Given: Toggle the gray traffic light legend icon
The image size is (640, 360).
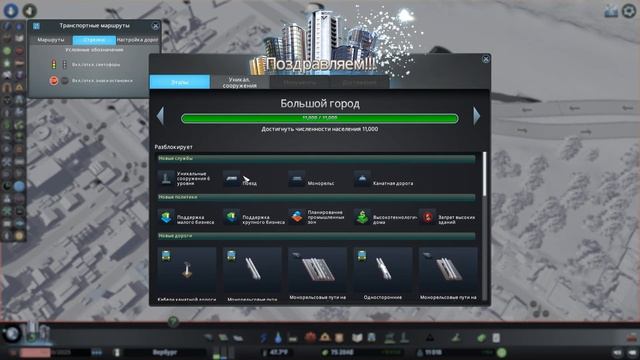Looking at the screenshot, I should (64, 64).
